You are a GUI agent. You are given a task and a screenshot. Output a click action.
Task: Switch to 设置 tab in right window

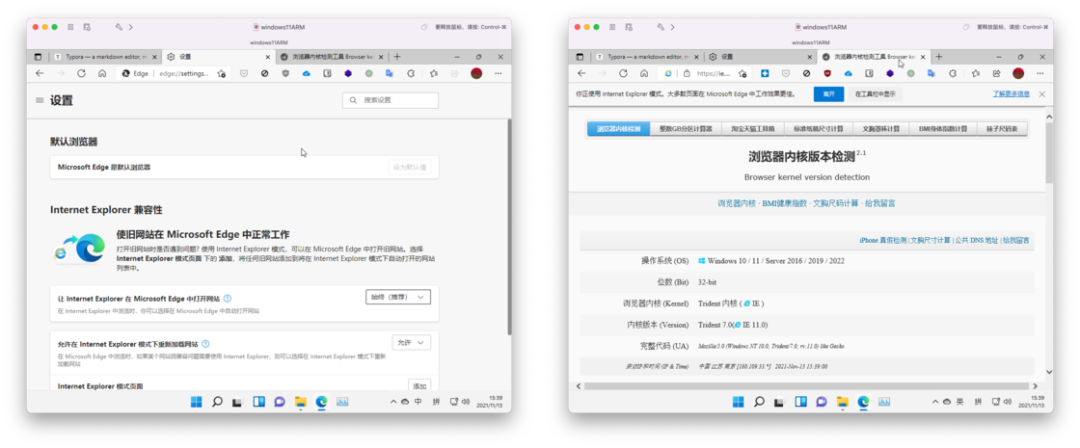[x=758, y=57]
